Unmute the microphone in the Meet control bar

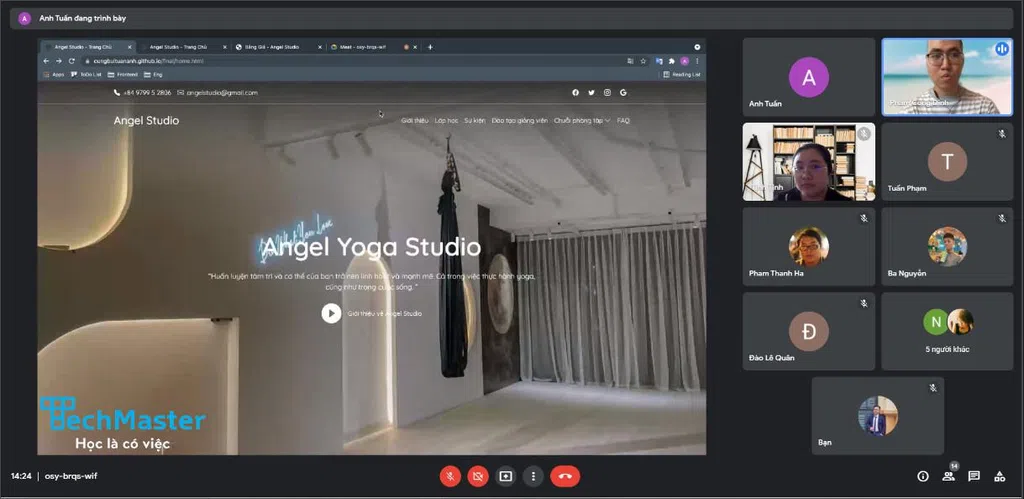tap(450, 476)
